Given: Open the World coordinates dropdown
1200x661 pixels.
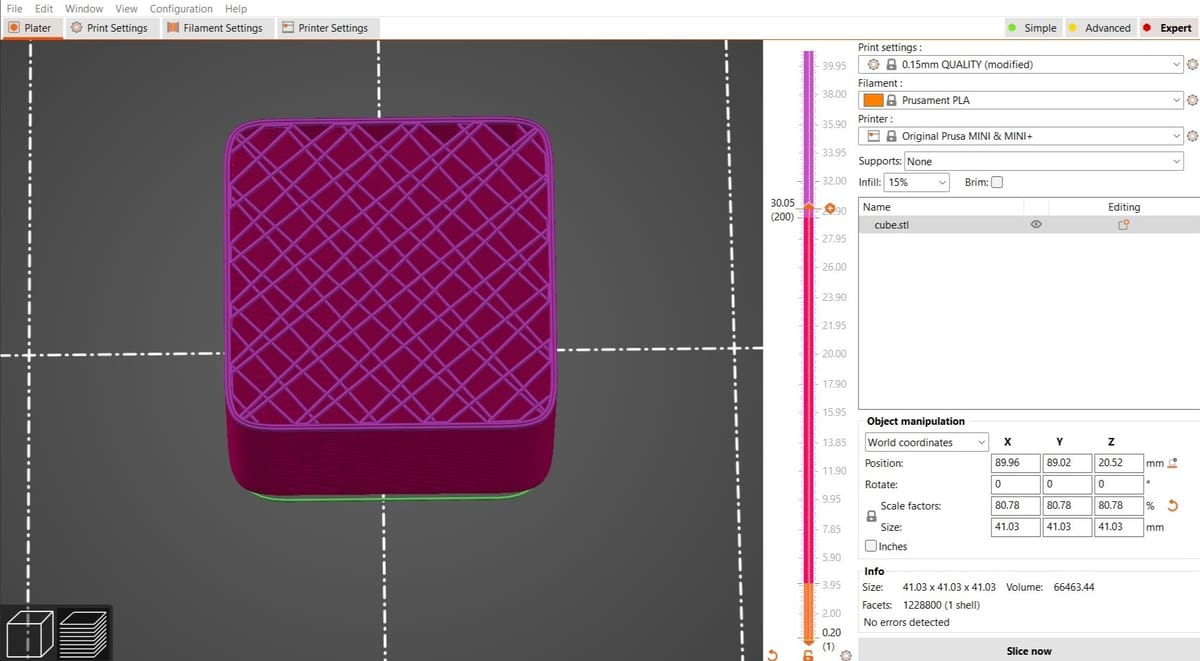Looking at the screenshot, I should click(x=926, y=443).
